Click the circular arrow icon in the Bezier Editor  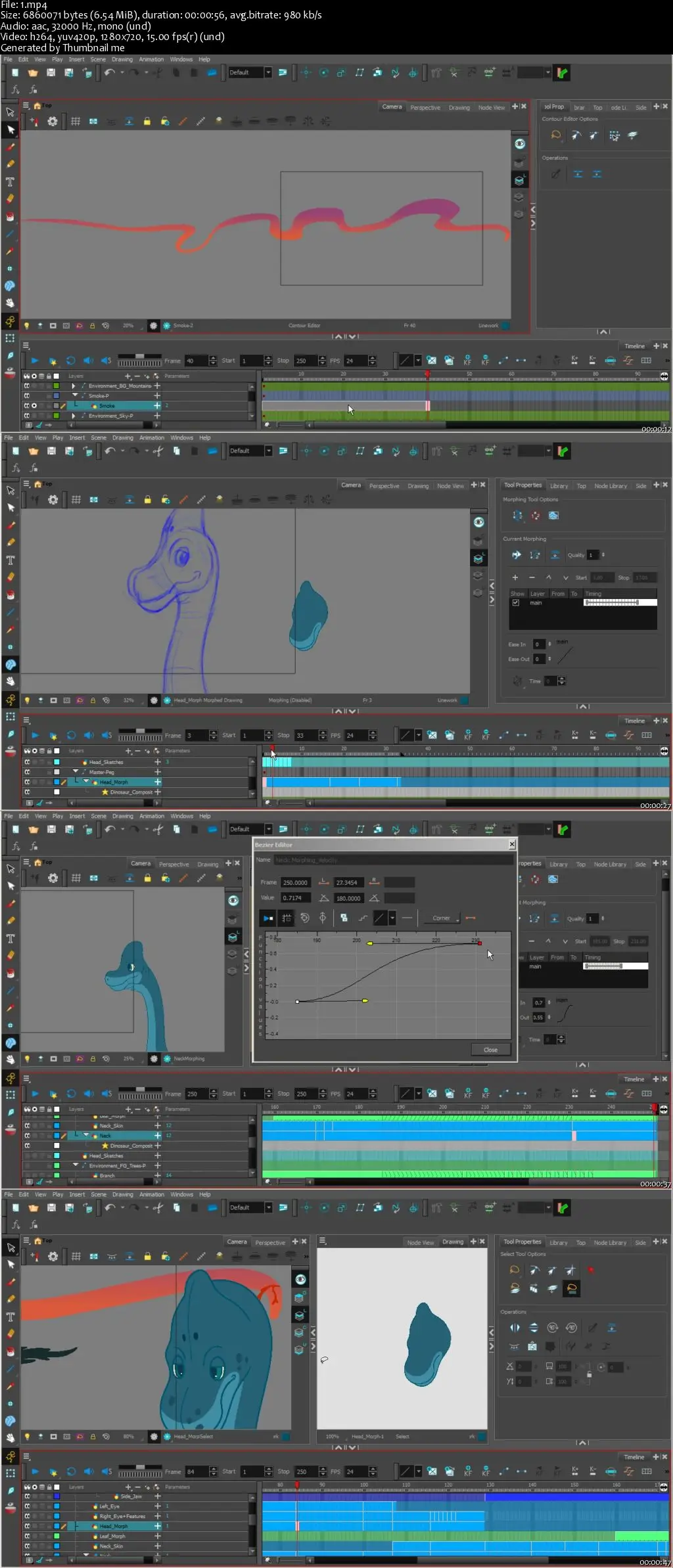[x=305, y=918]
